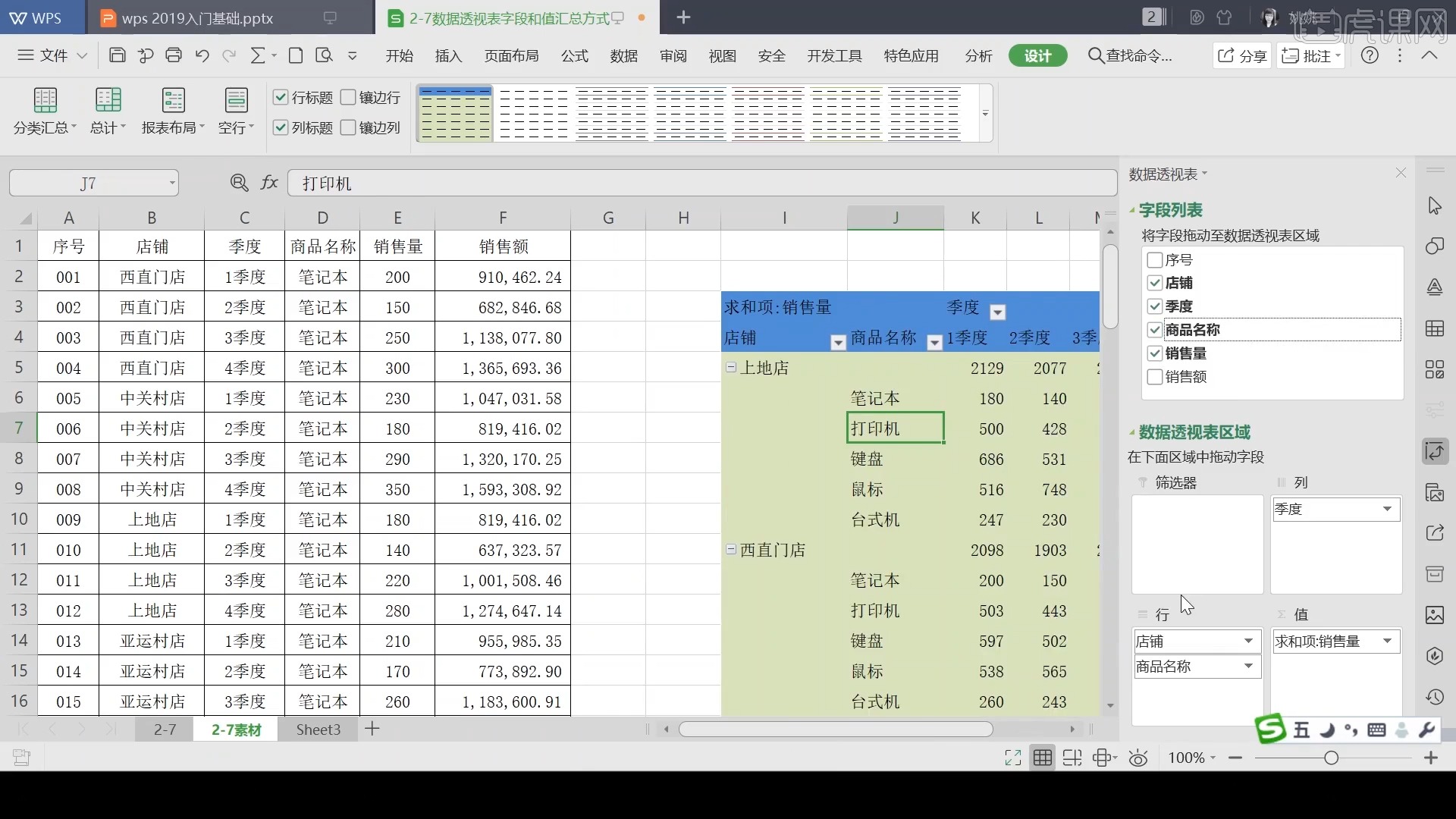Image resolution: width=1456 pixels, height=819 pixels.
Task: Open the zoom percentage dropdown
Action: click(1191, 758)
